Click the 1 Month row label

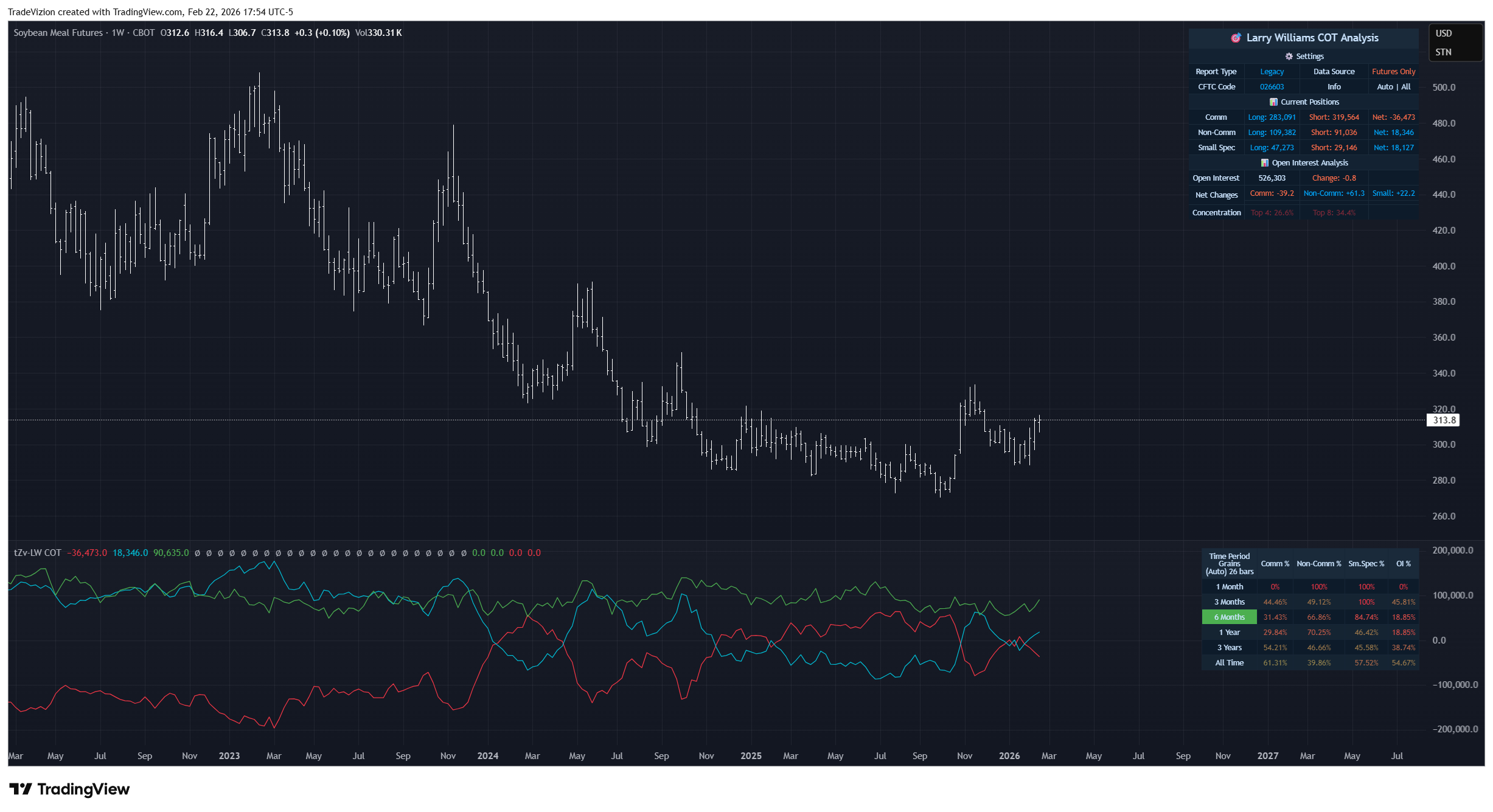click(x=1229, y=587)
